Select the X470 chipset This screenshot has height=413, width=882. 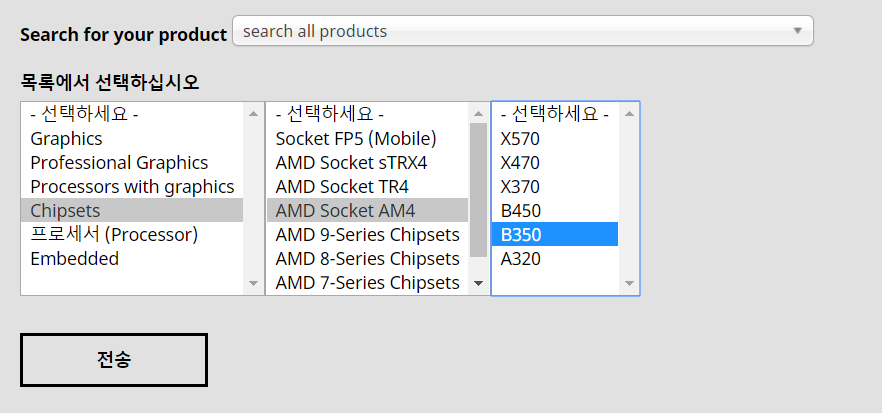555,163
